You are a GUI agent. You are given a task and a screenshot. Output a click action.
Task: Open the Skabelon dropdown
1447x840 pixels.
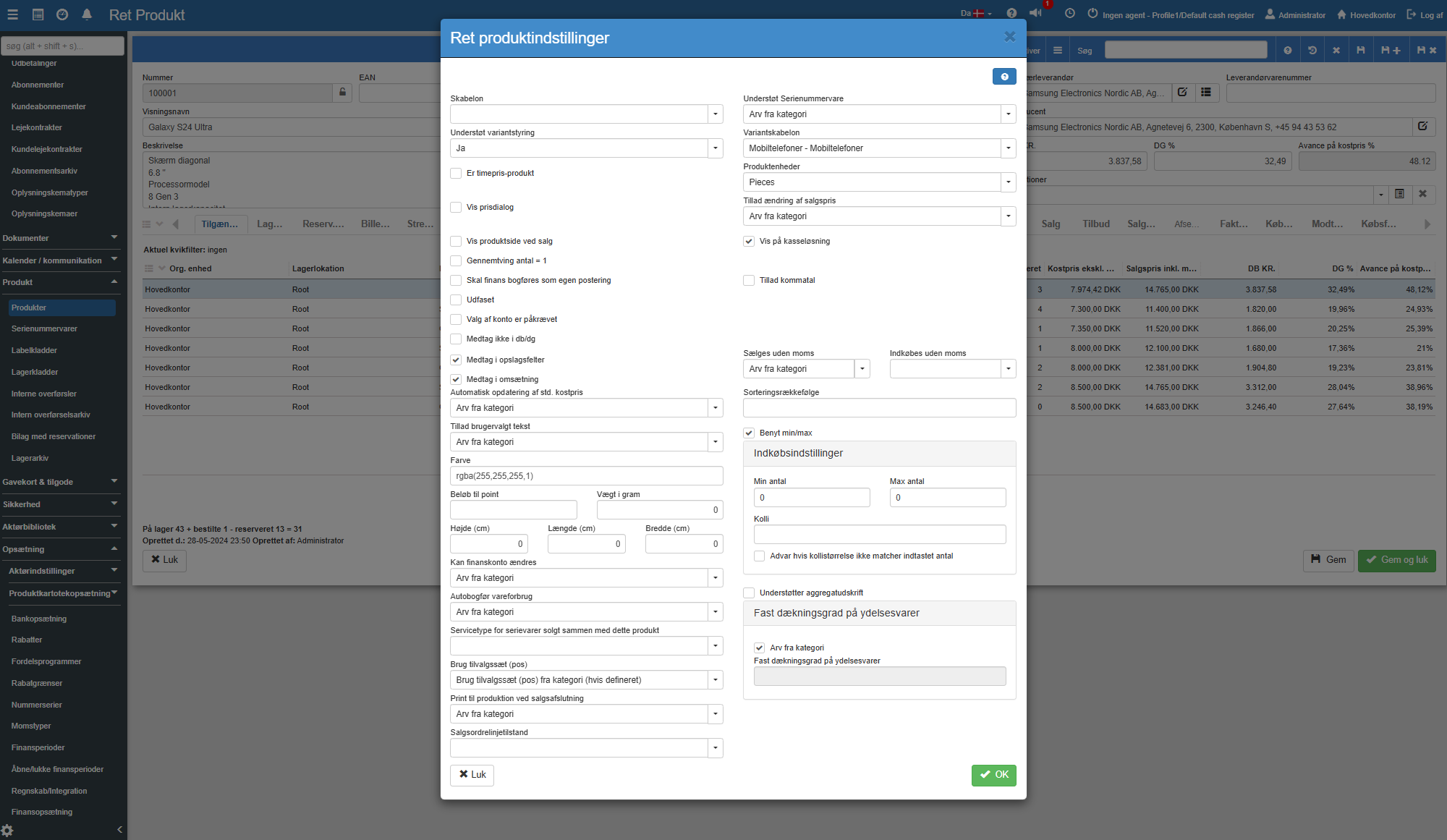[x=715, y=114]
